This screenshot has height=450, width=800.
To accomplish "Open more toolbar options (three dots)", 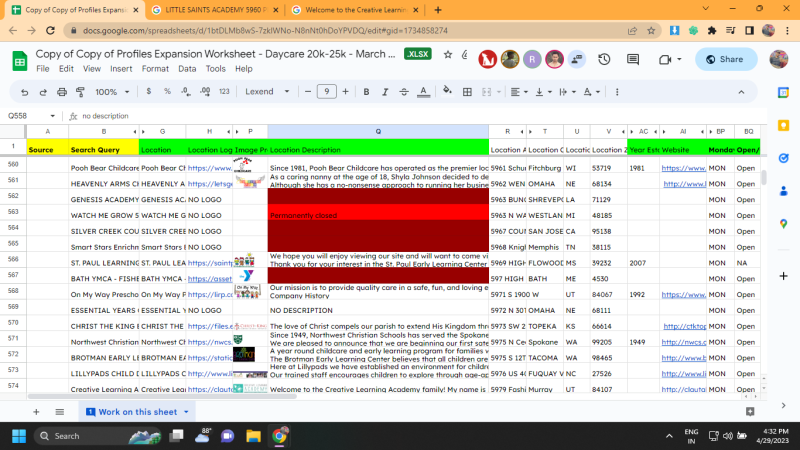I will (617, 92).
